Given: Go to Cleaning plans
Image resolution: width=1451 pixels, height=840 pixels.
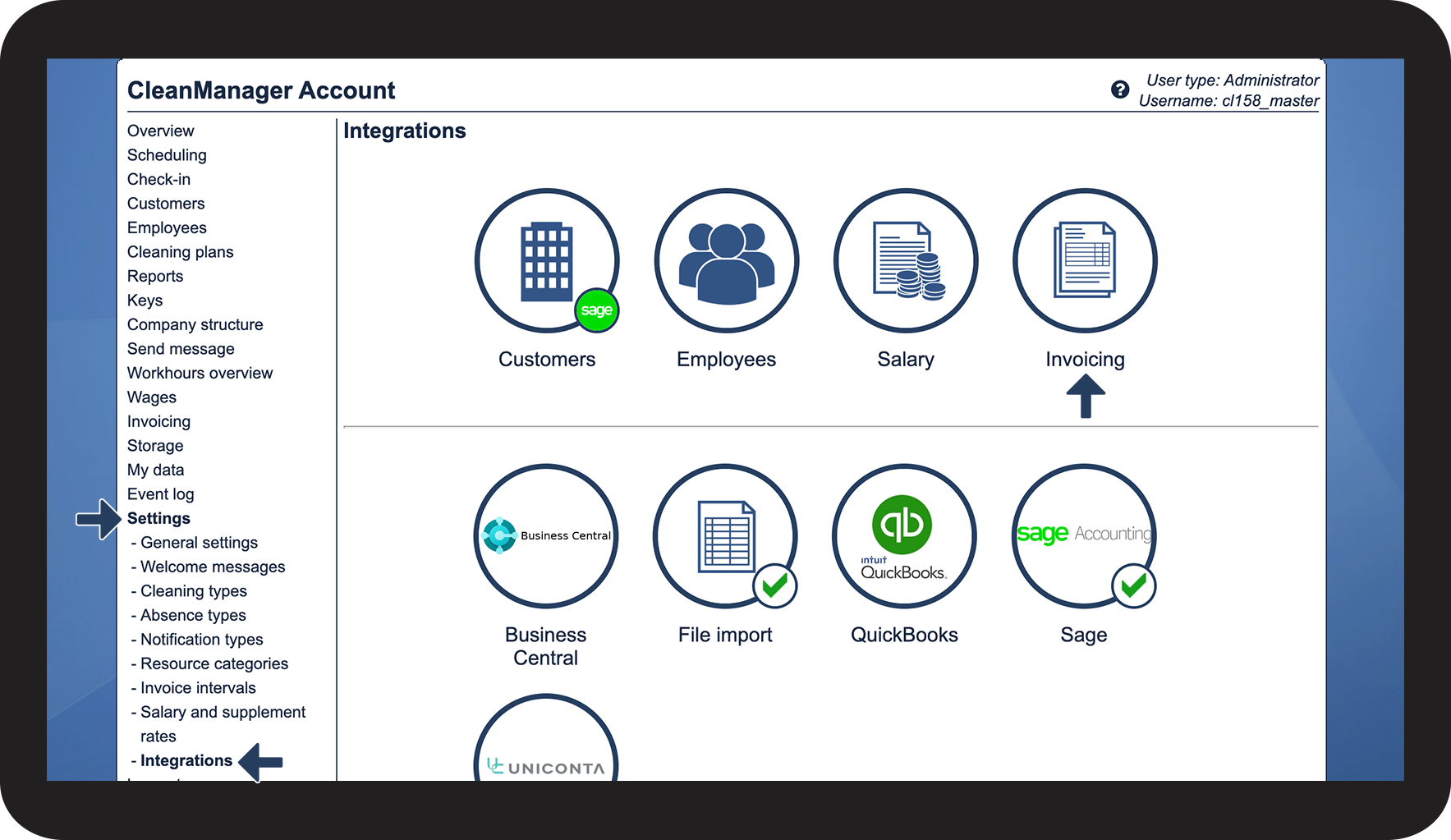Looking at the screenshot, I should (x=181, y=252).
